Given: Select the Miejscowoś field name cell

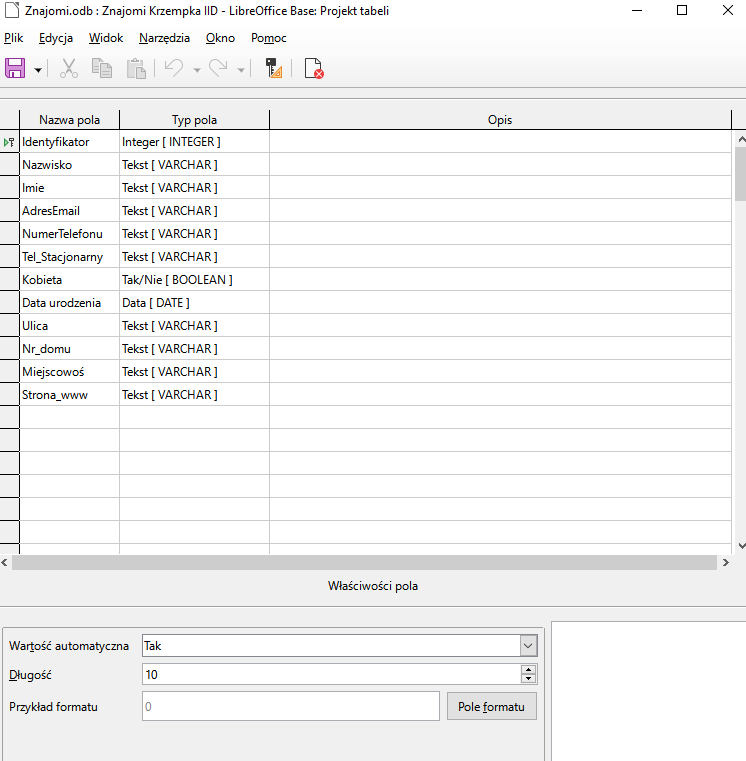Looking at the screenshot, I should (x=69, y=372).
